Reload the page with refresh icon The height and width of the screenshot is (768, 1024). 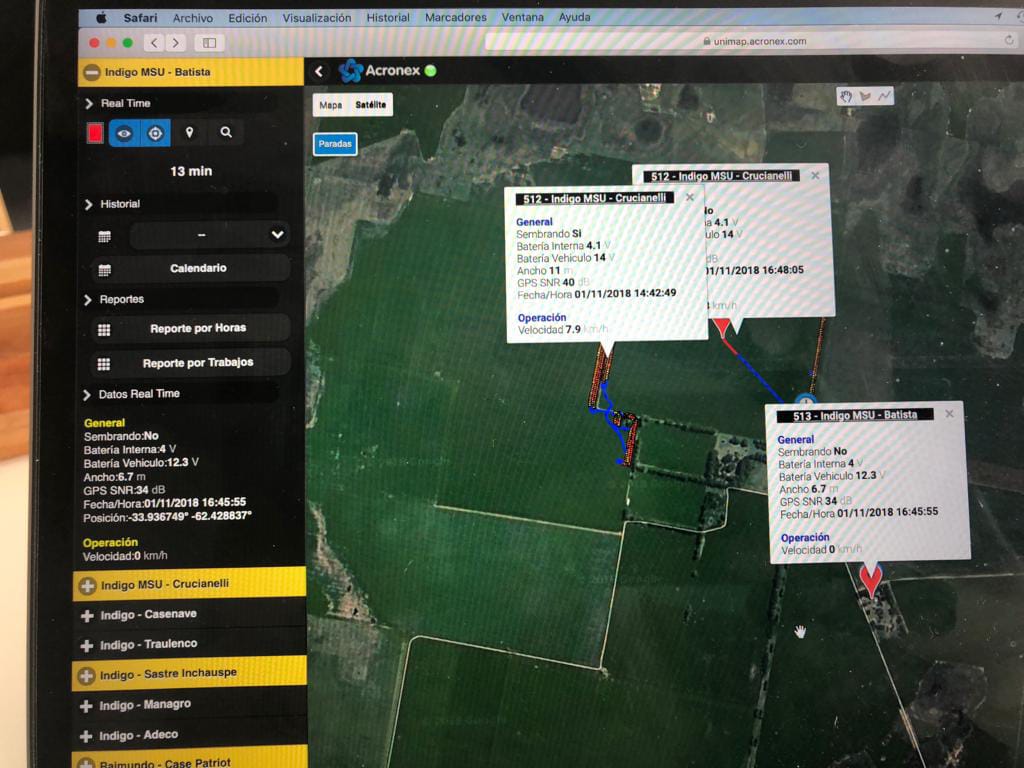tap(1009, 40)
